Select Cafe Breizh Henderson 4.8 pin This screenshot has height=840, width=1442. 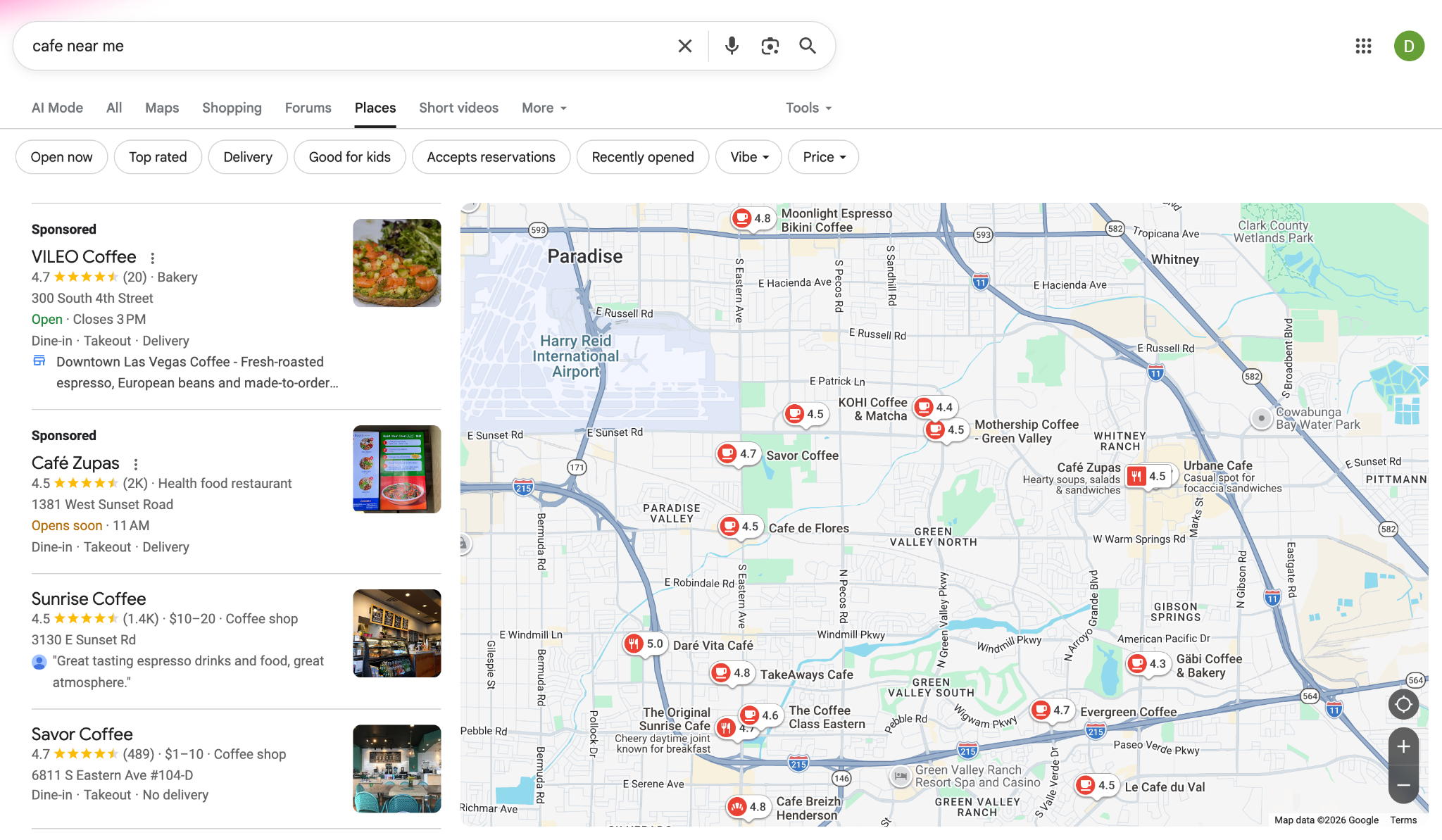(748, 807)
